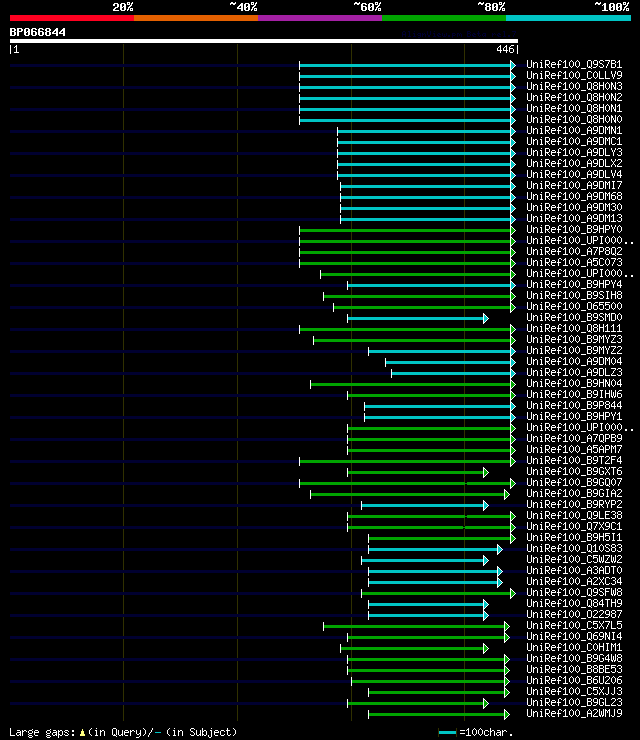Select label UniRef100_A2WMJ9

coord(574,713)
